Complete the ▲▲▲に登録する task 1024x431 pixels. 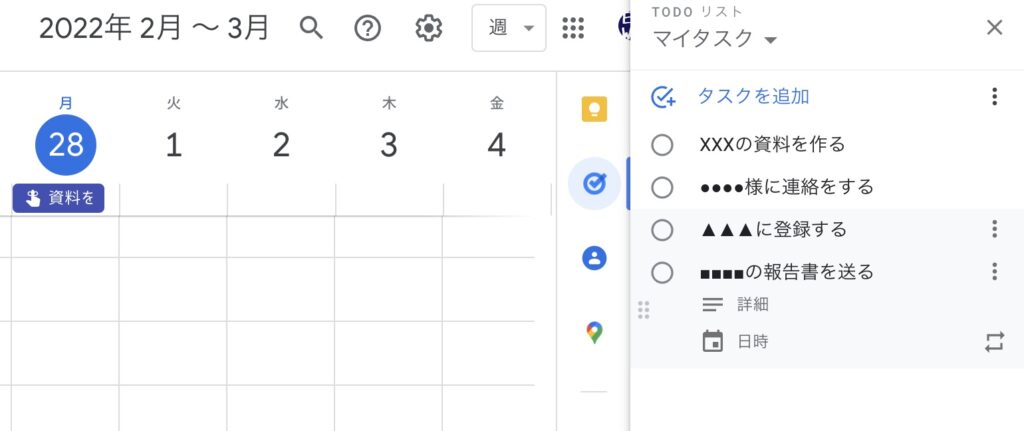pos(662,230)
